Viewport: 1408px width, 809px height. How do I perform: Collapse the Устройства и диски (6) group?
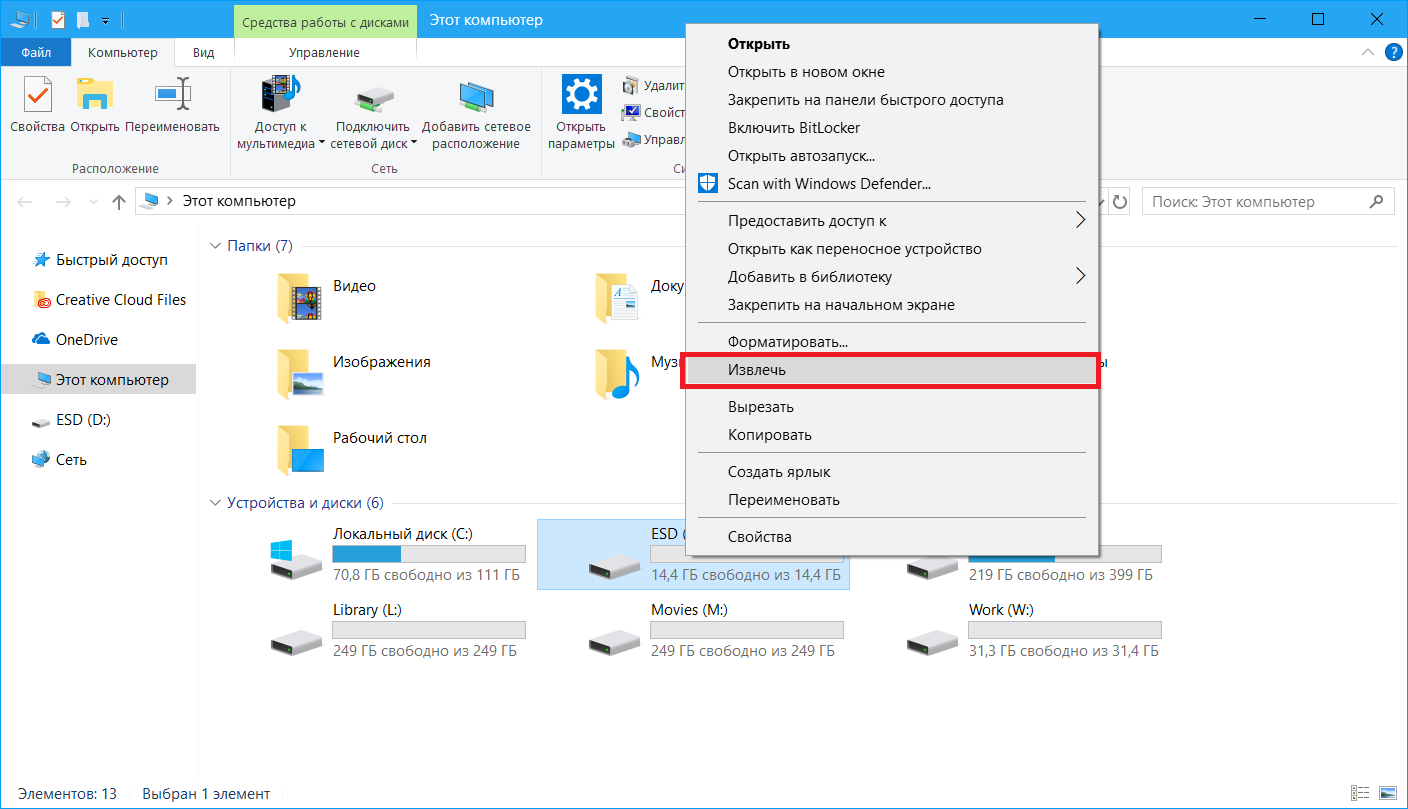(215, 503)
